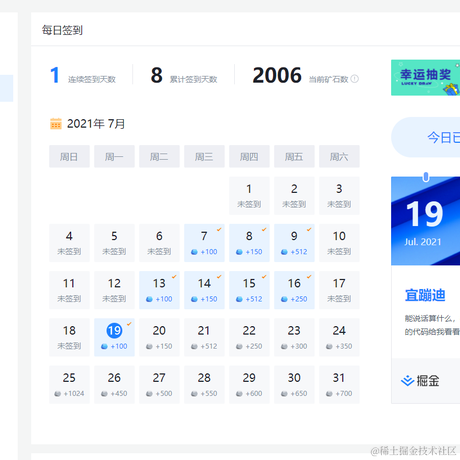
Task: Click the orange checkmark on day 7
Action: [219, 229]
